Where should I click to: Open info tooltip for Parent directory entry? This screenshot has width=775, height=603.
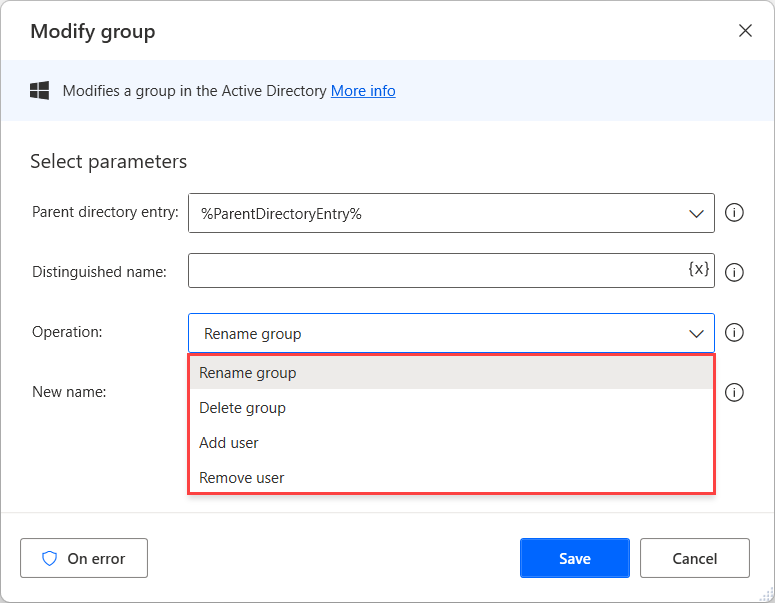click(734, 213)
